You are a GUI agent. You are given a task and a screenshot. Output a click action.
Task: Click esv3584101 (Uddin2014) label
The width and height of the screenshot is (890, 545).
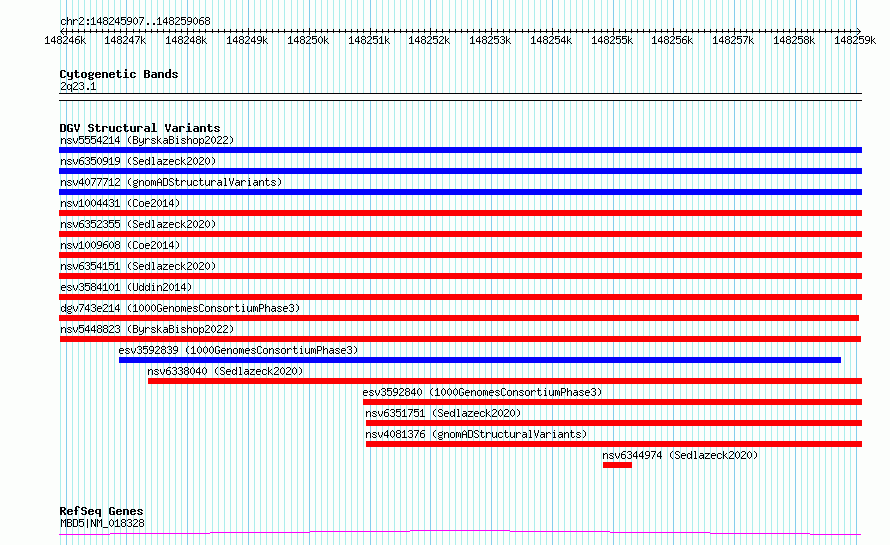[127, 287]
